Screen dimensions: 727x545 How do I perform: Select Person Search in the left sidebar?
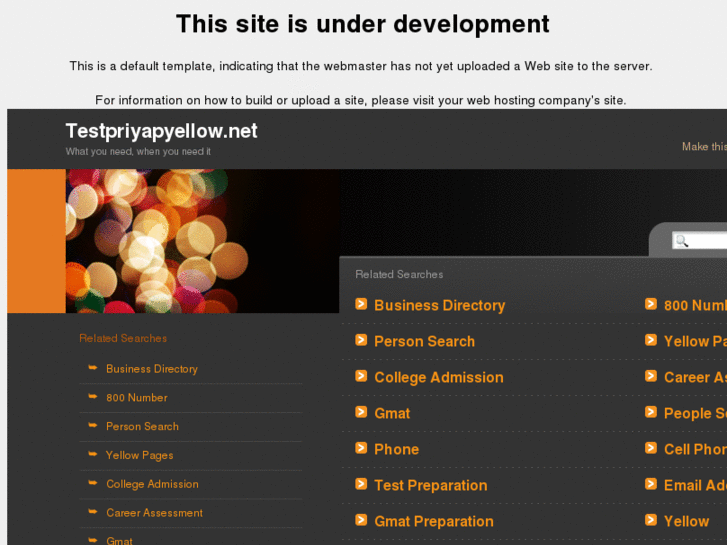click(142, 426)
